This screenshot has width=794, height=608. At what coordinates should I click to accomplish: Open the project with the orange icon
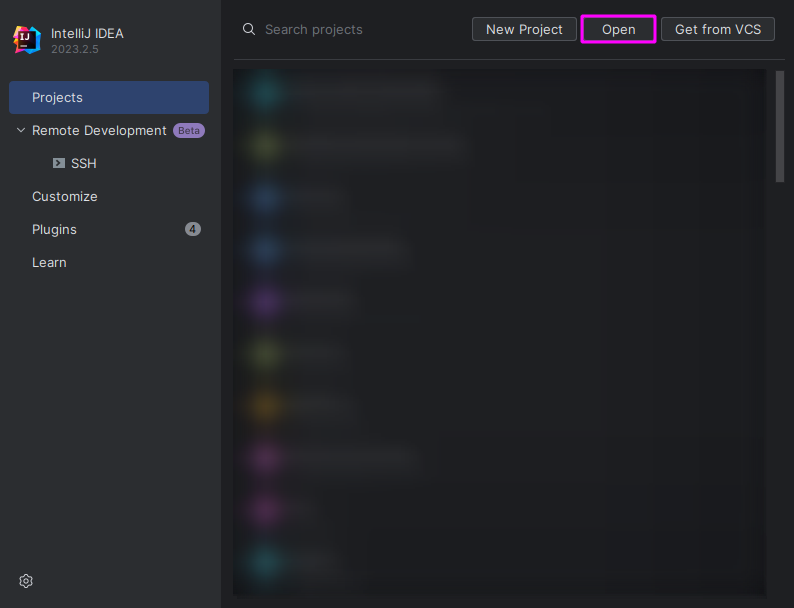click(264, 405)
